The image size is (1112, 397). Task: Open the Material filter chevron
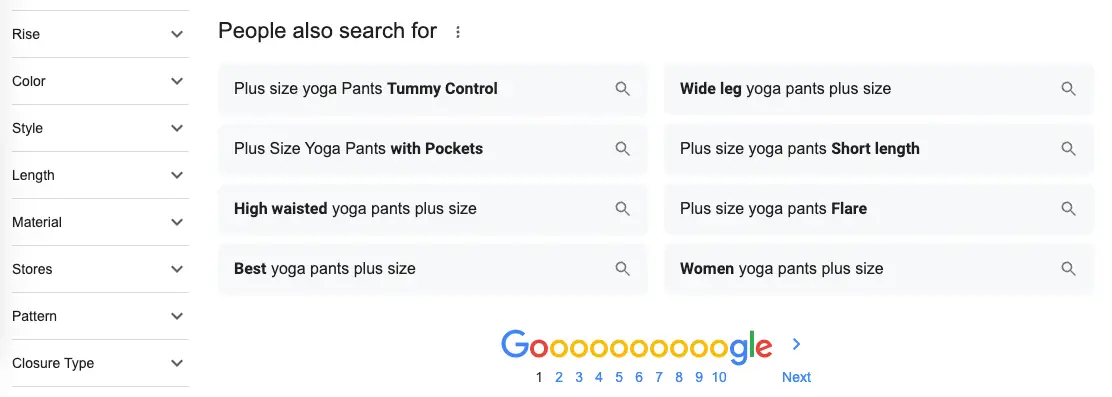coord(177,223)
